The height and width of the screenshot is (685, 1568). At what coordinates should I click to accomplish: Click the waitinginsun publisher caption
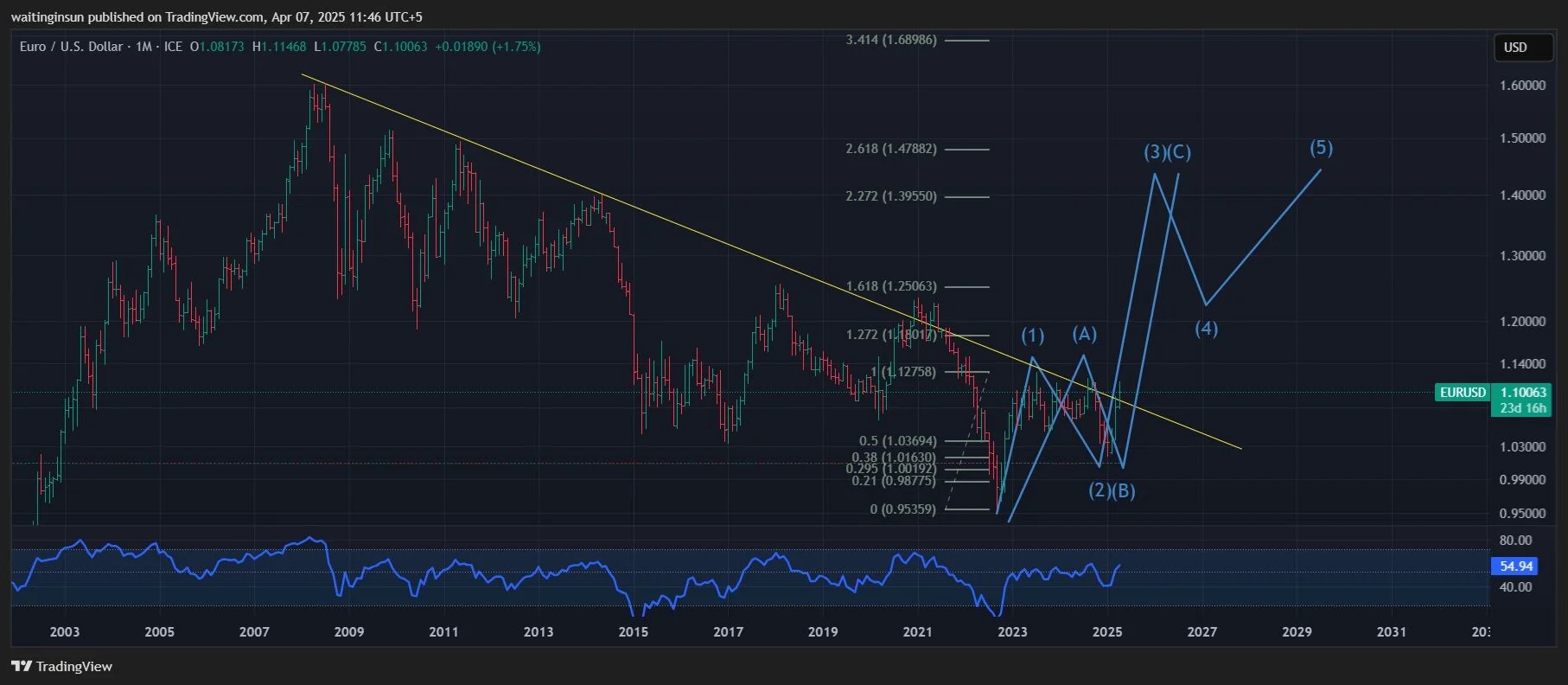click(216, 17)
